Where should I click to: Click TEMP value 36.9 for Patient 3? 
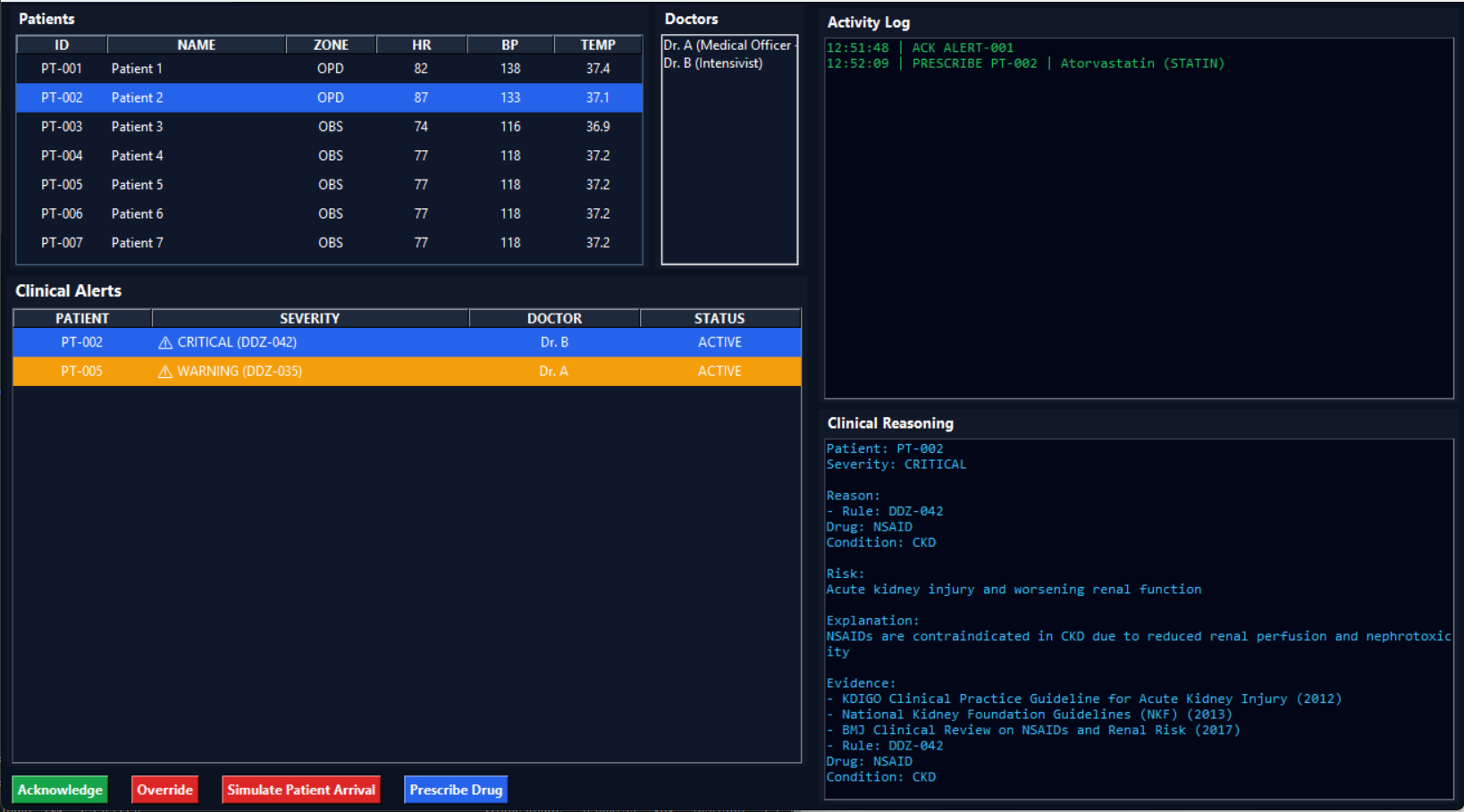598,127
